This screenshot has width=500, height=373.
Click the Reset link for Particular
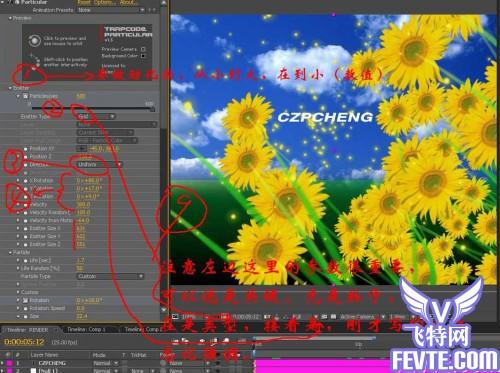pyautogui.click(x=83, y=2)
